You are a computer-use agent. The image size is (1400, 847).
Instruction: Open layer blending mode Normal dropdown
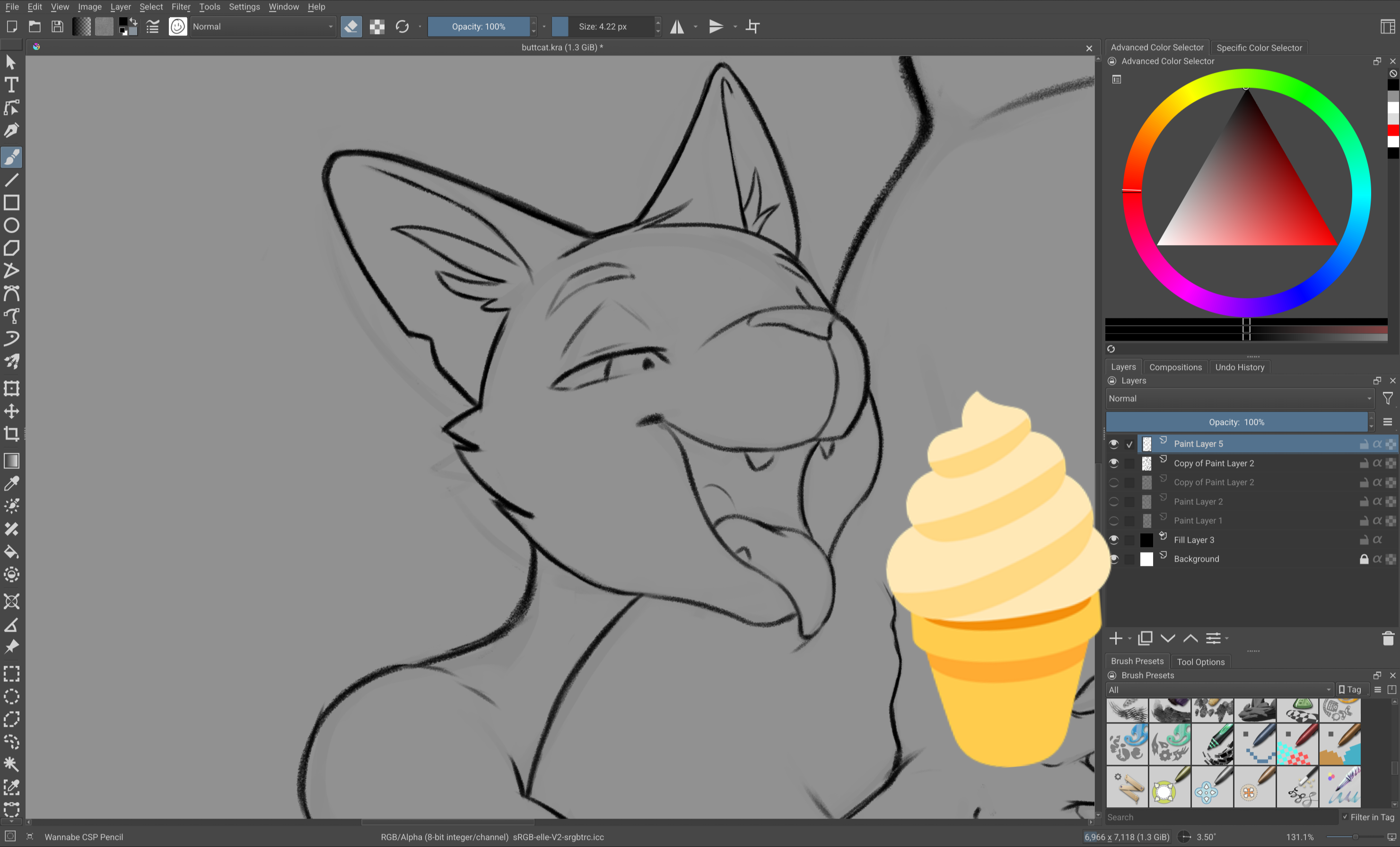[x=1240, y=398]
